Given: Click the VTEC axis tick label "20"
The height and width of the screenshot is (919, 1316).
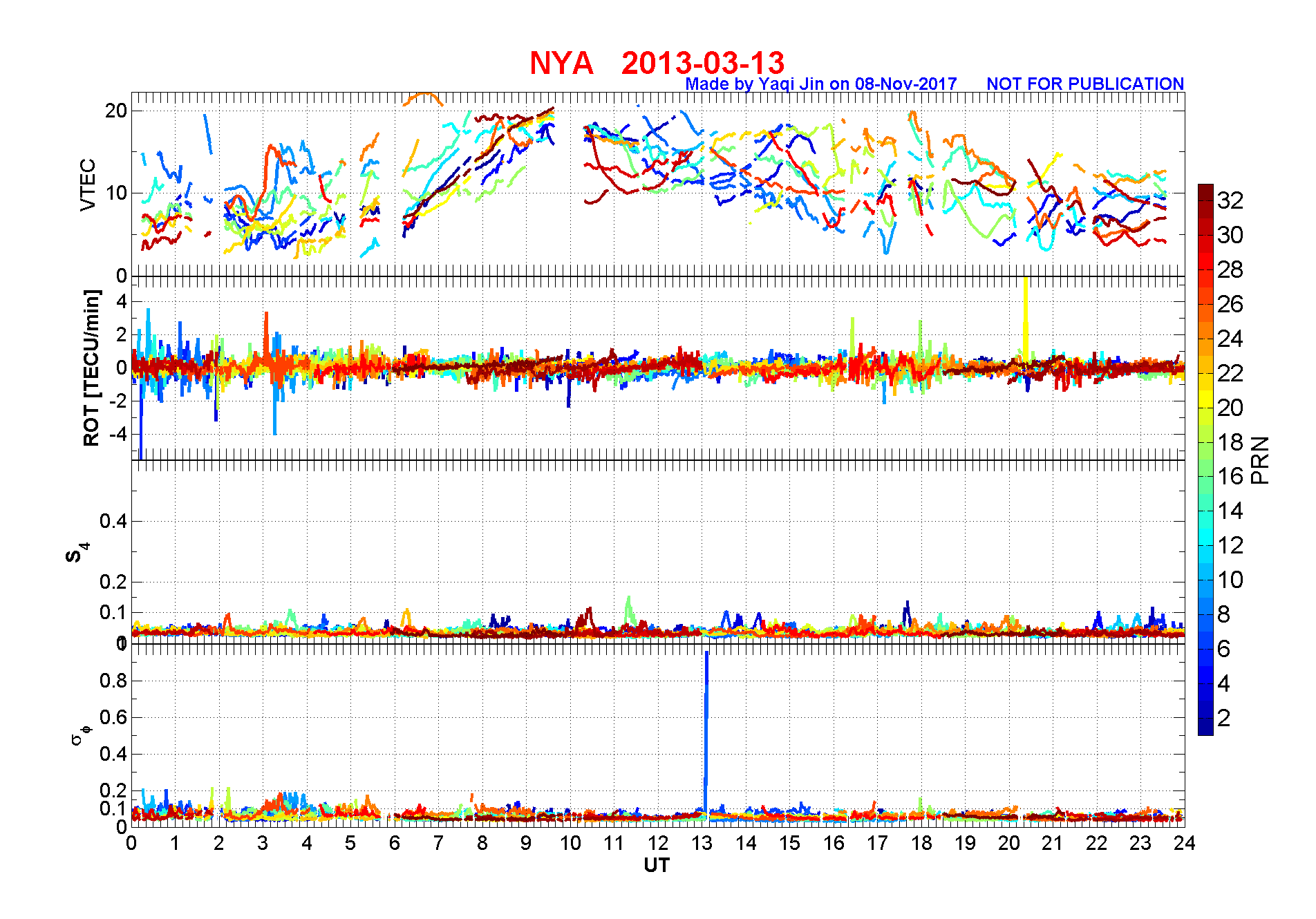Looking at the screenshot, I should pyautogui.click(x=116, y=111).
